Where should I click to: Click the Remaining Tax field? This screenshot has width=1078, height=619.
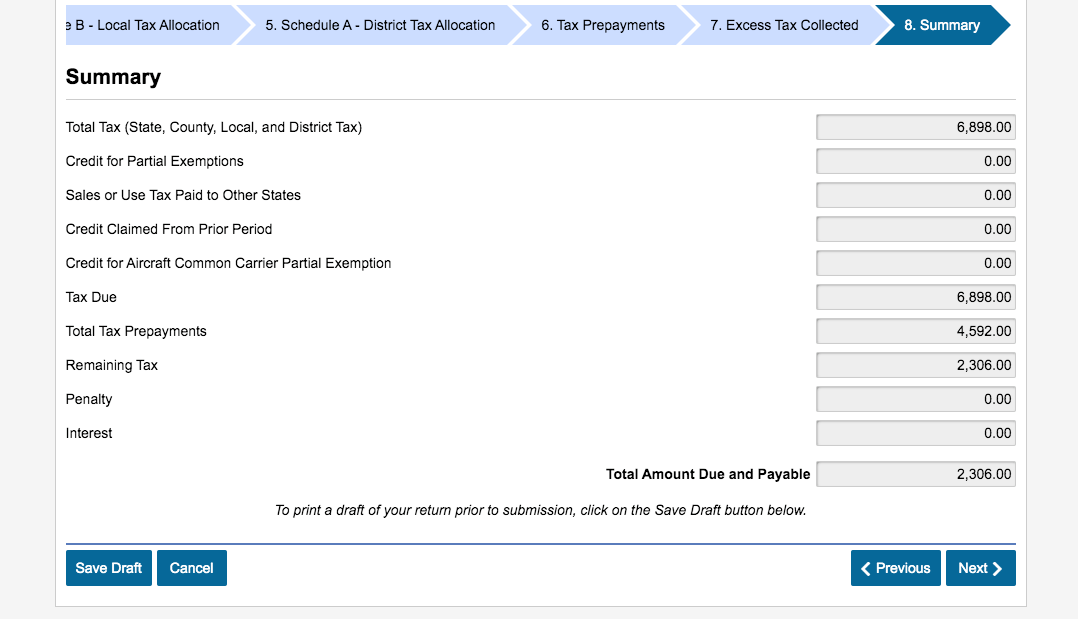pyautogui.click(x=915, y=365)
